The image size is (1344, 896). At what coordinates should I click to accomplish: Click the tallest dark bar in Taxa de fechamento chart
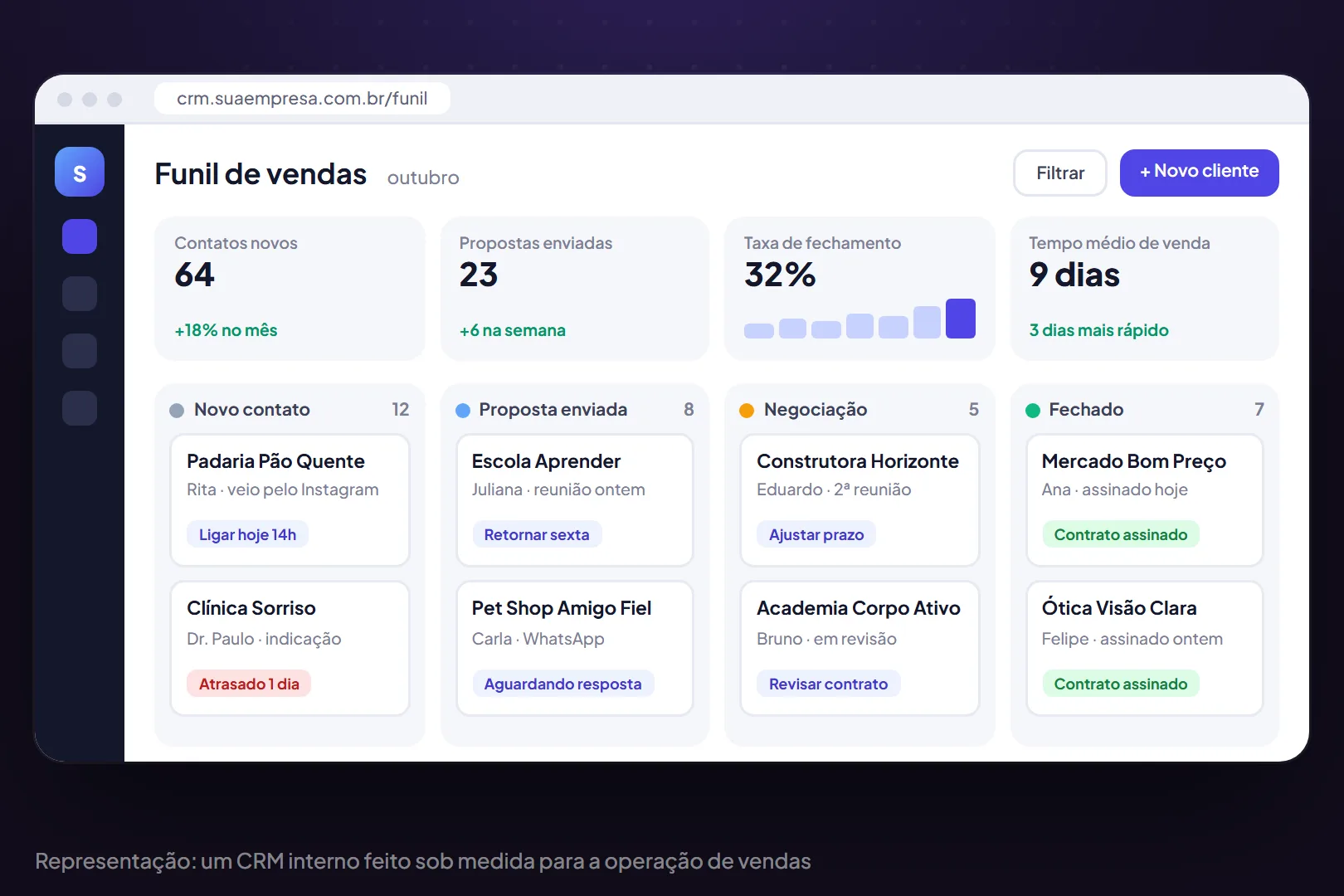[x=961, y=319]
